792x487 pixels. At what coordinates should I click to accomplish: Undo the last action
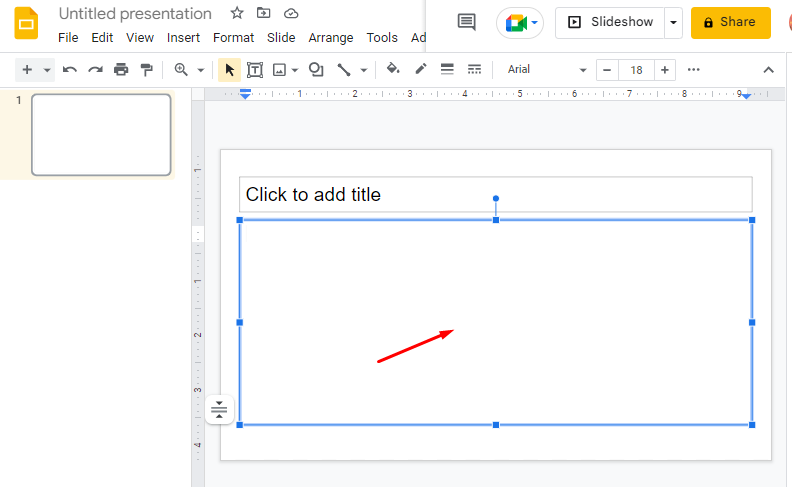click(70, 70)
